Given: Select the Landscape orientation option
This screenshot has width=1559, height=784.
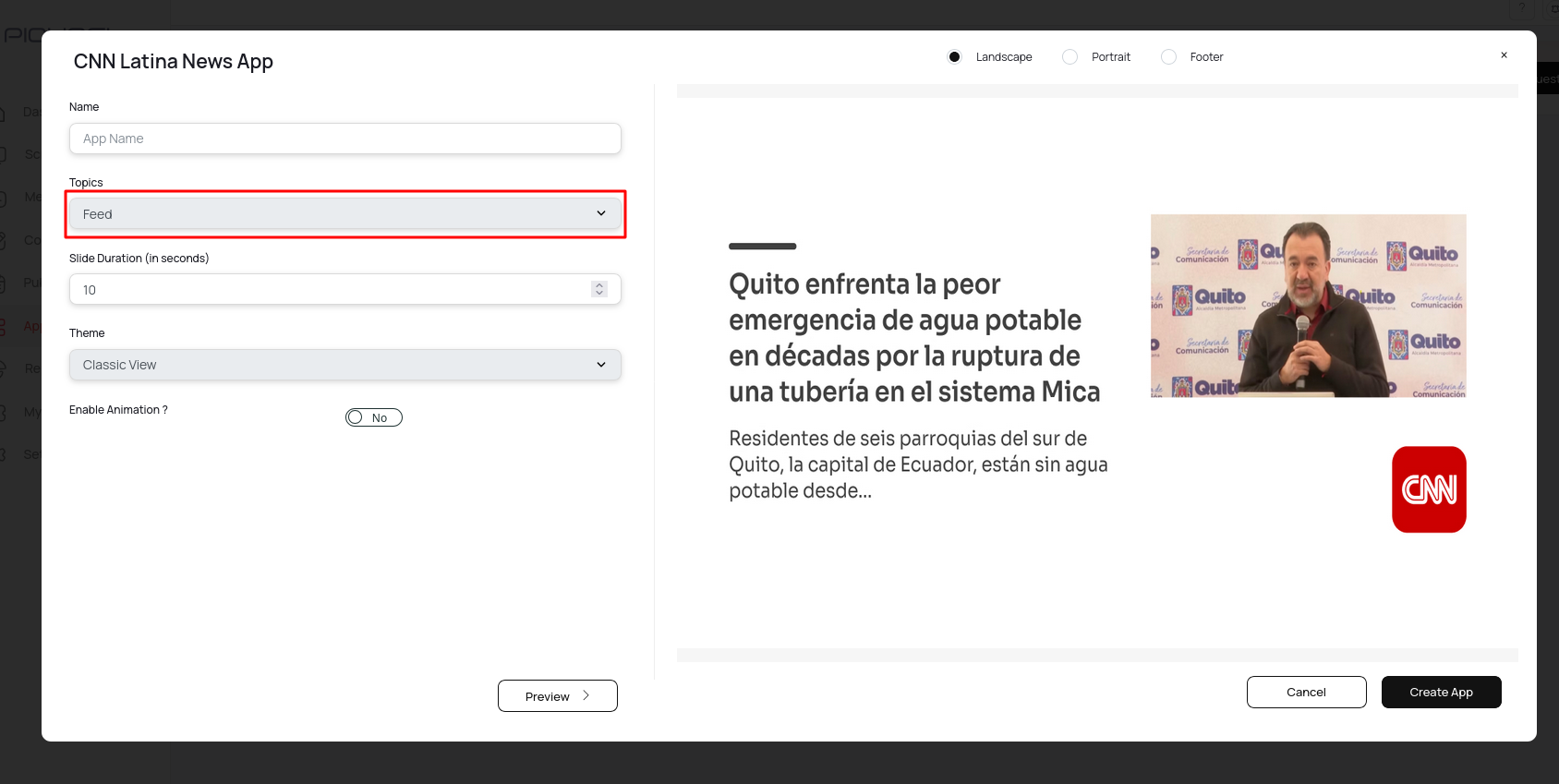Looking at the screenshot, I should pyautogui.click(x=955, y=57).
